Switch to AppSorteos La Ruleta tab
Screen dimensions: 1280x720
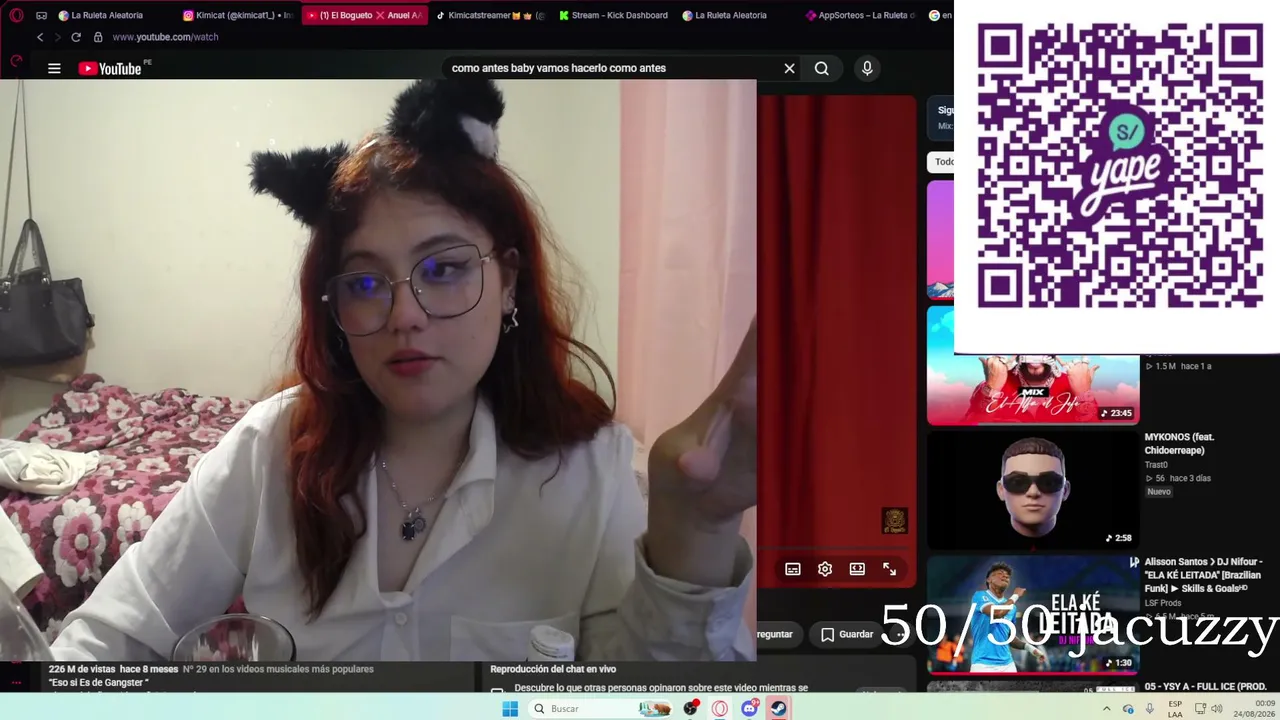[860, 15]
